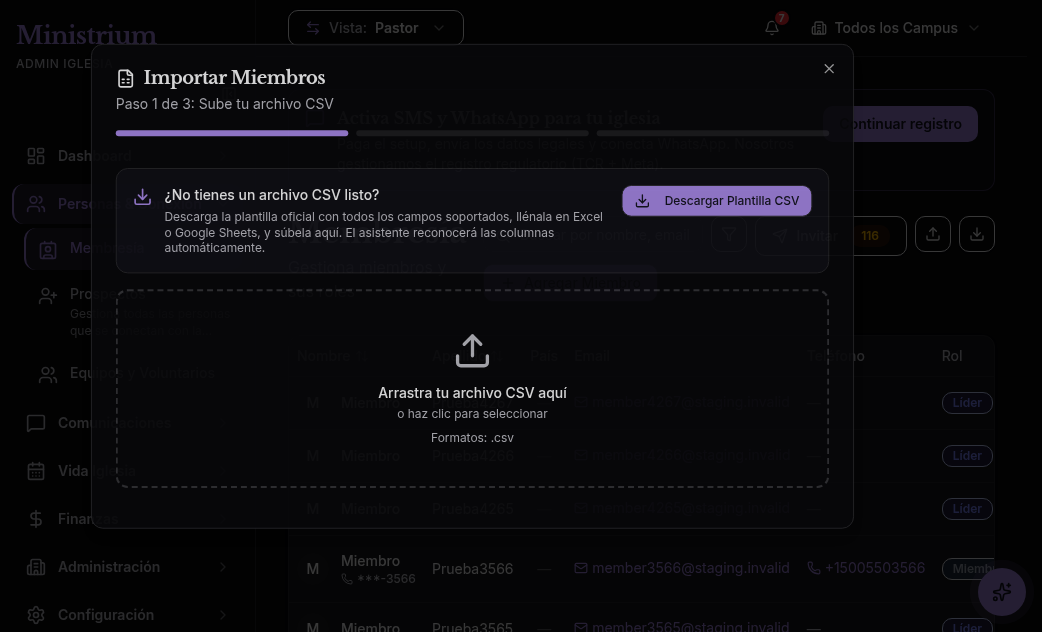
Task: Click the Configuración gear icon
Action: [36, 615]
